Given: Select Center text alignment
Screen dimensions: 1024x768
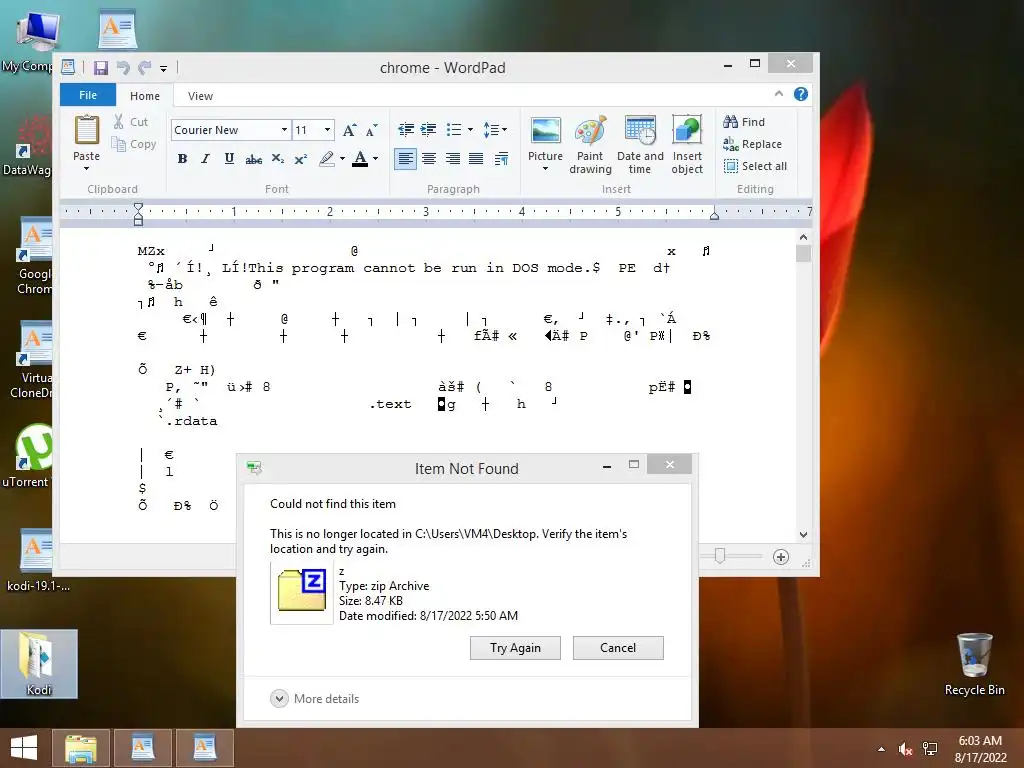Looking at the screenshot, I should click(429, 159).
